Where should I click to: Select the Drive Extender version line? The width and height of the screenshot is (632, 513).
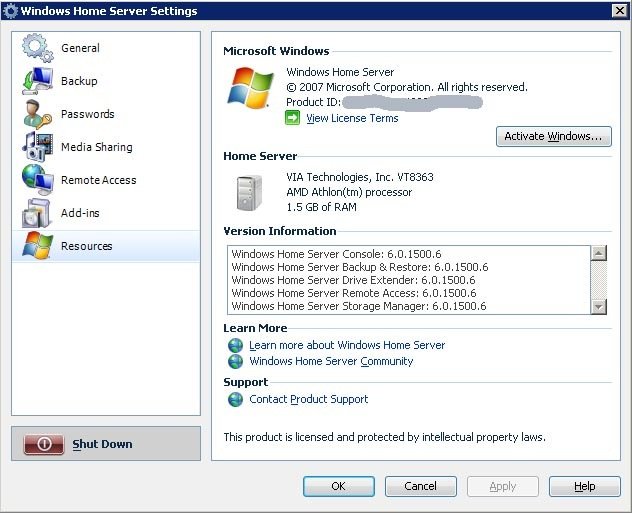tap(353, 280)
